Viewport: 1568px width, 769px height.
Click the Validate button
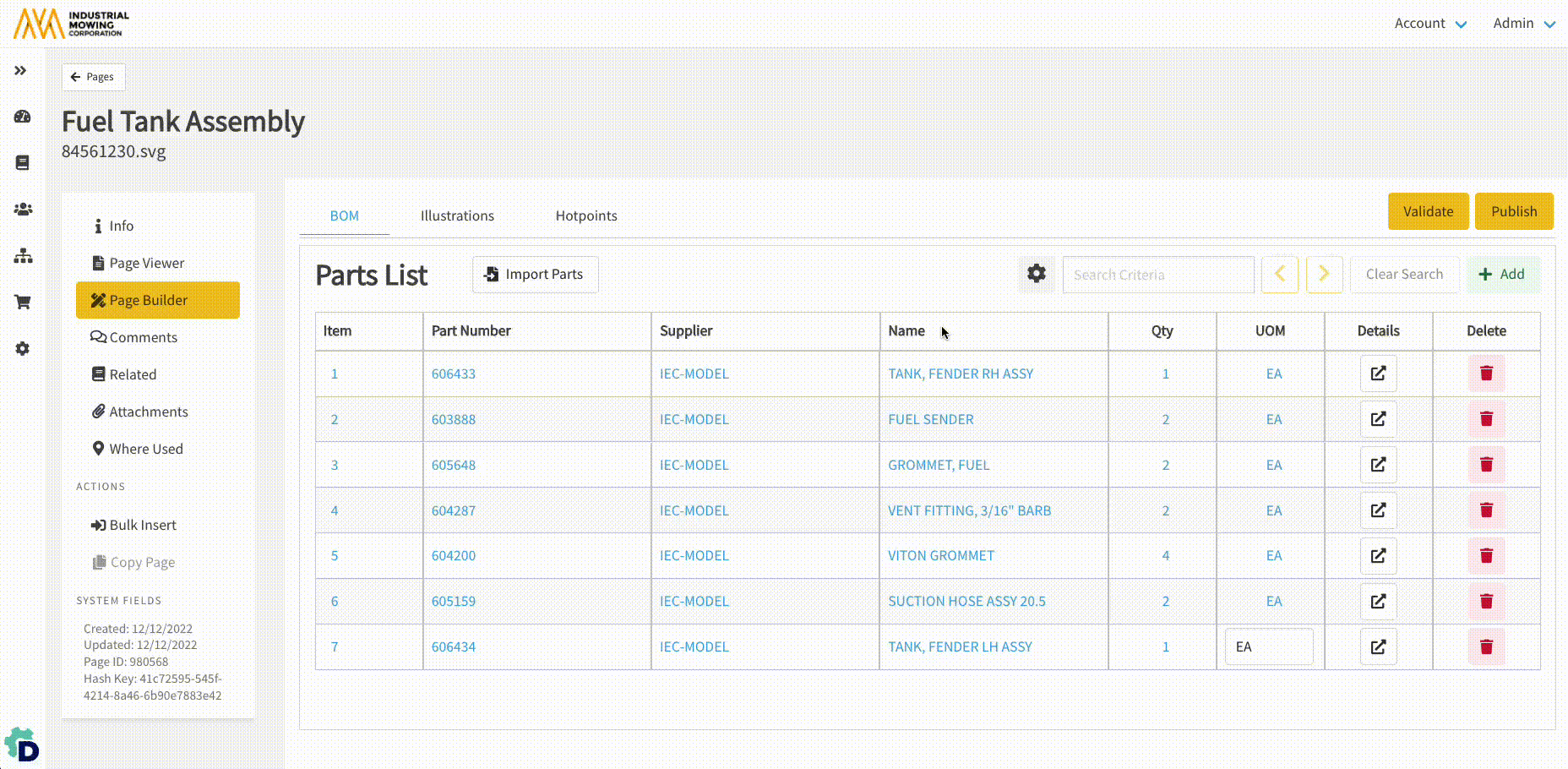(1428, 212)
